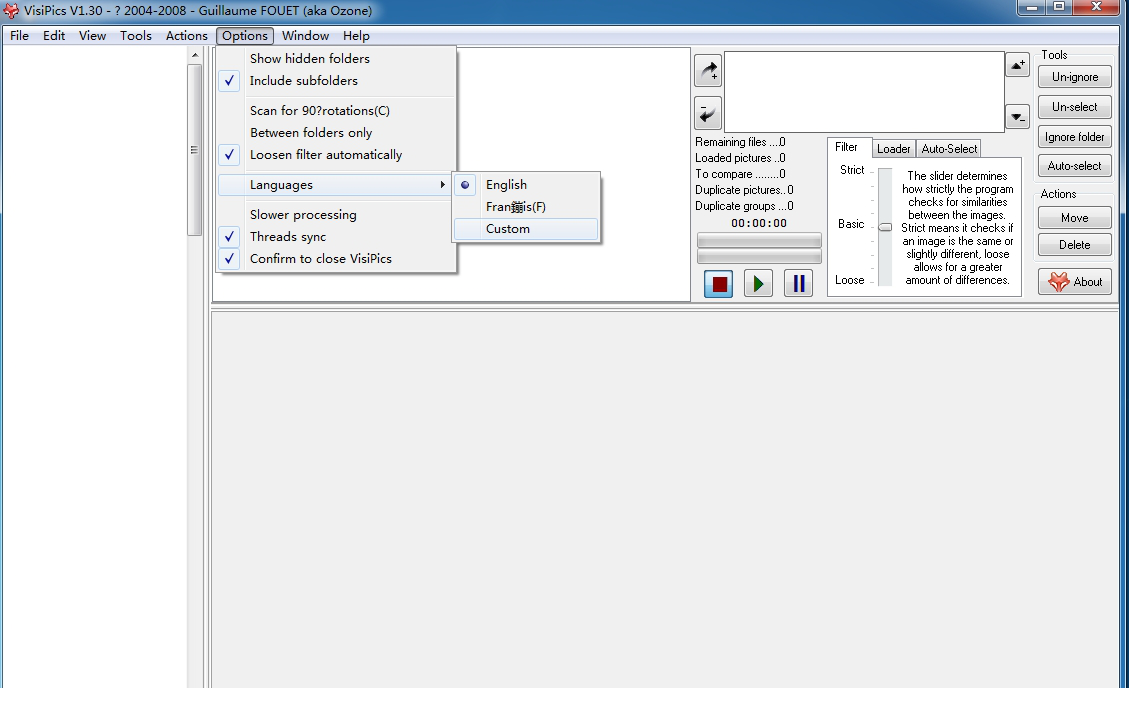Switch to the Auto-Select tab

pyautogui.click(x=949, y=149)
